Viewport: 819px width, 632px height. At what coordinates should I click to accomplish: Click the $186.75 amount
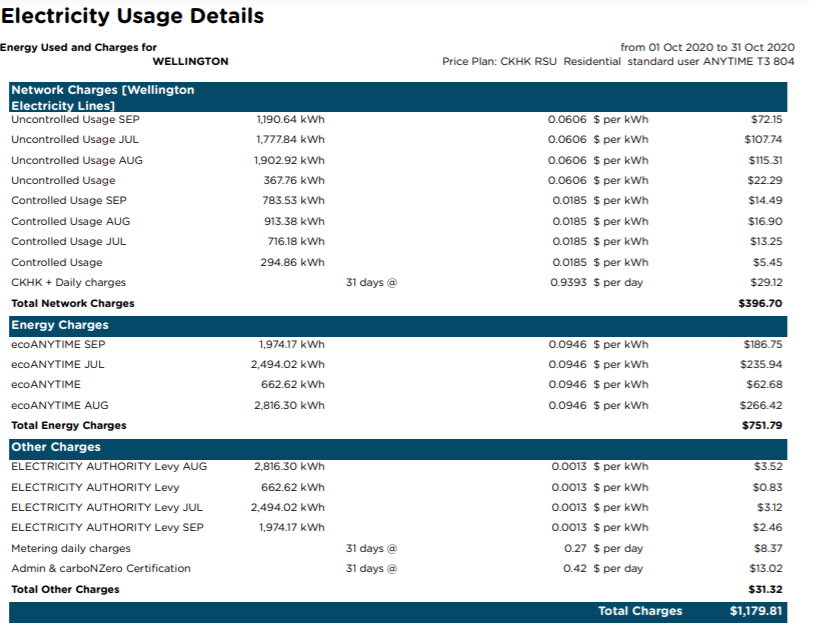763,345
